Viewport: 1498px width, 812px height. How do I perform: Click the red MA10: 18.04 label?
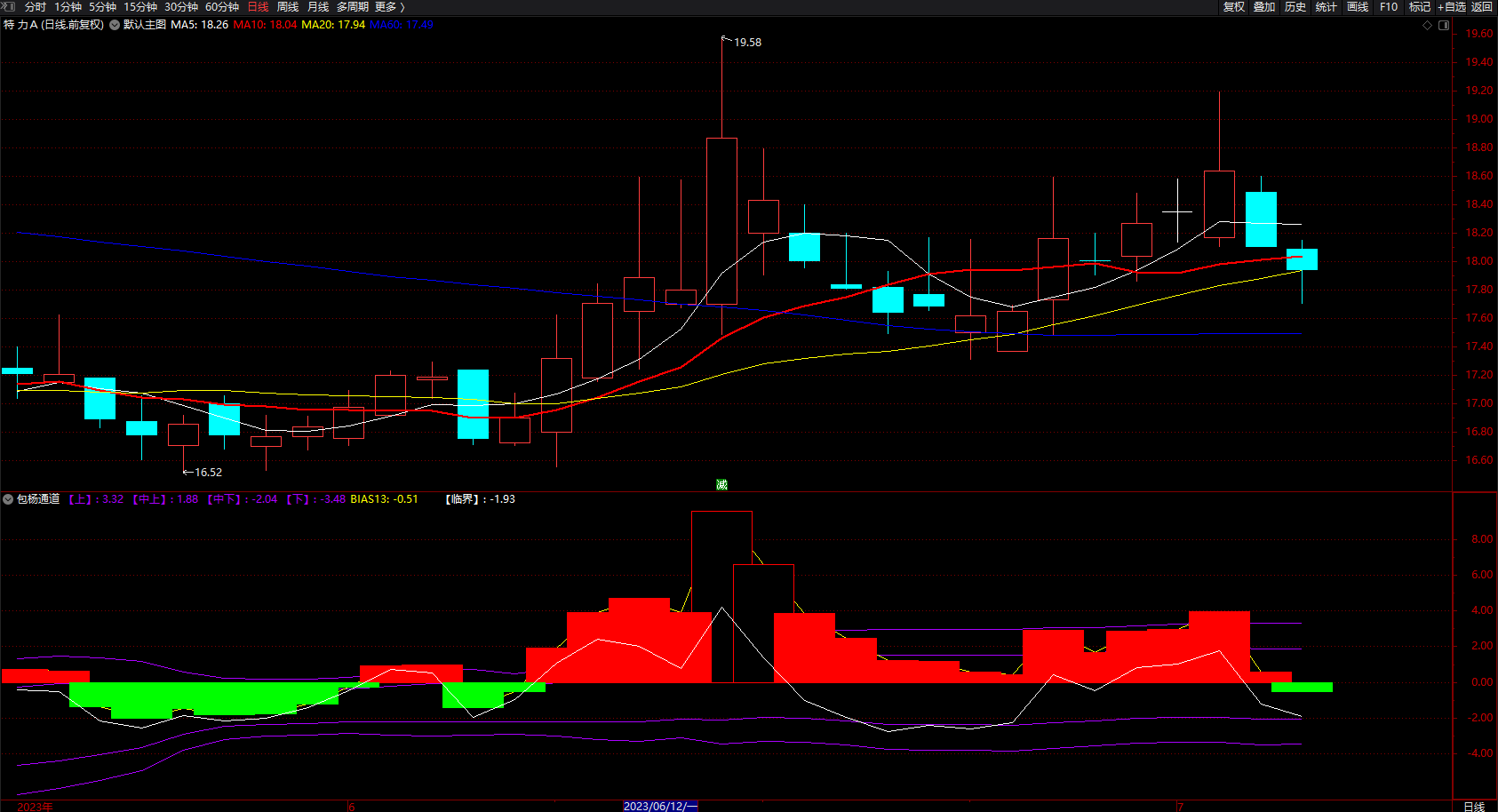coord(265,25)
